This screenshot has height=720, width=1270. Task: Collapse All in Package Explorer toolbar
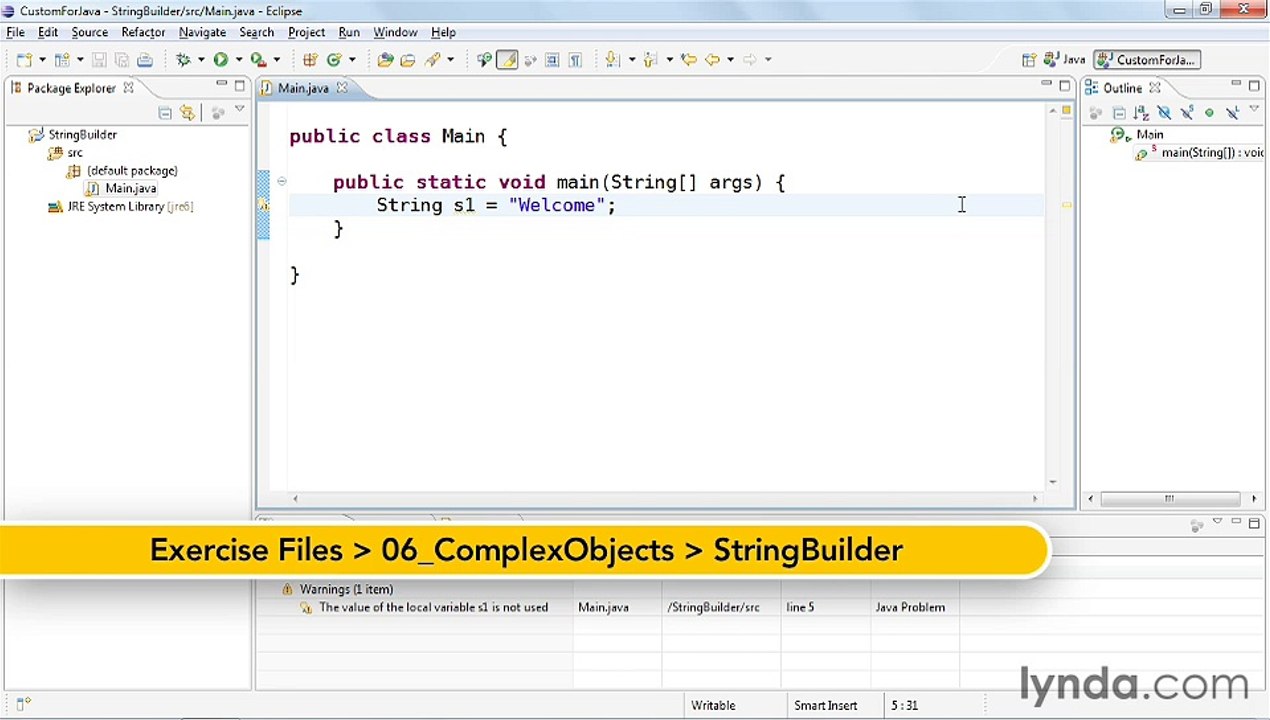pos(165,113)
